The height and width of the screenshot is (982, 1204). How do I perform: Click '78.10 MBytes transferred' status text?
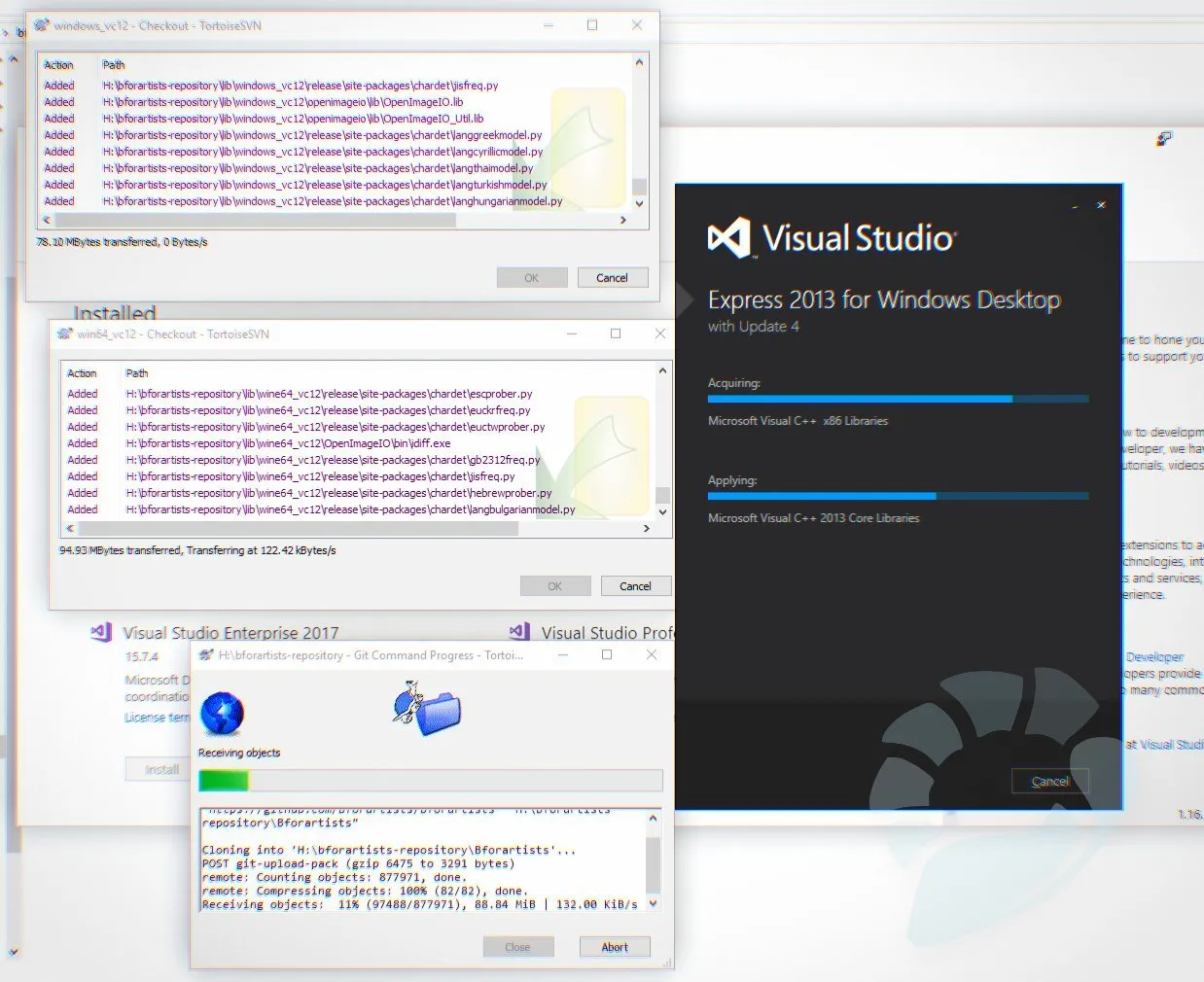tap(122, 242)
